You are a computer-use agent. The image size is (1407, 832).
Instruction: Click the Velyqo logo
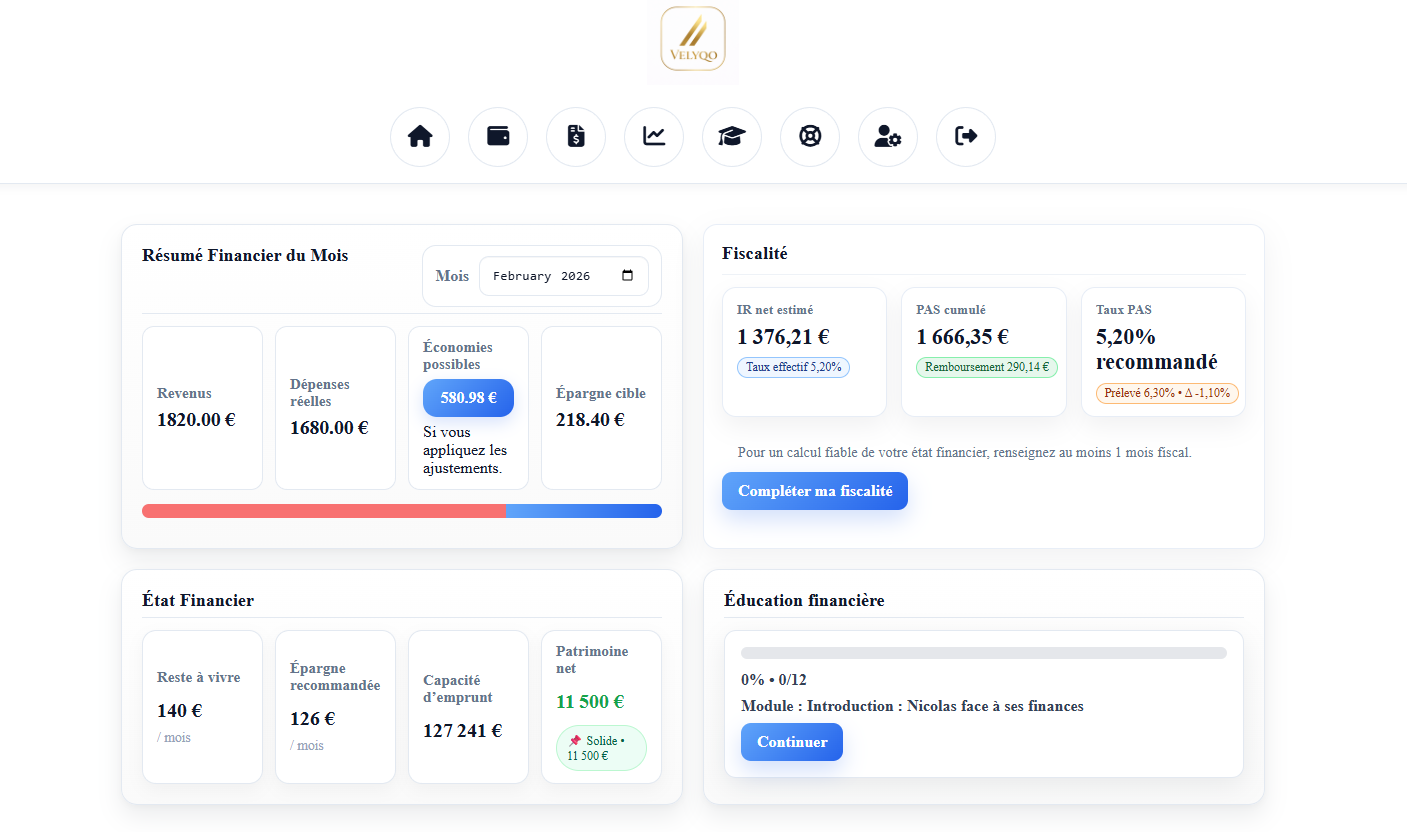pos(693,42)
